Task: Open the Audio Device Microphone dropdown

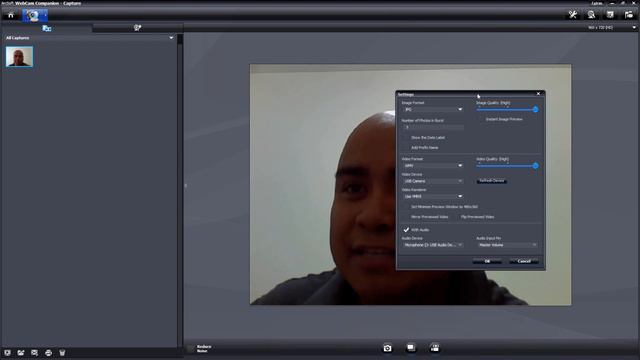Action: point(433,245)
